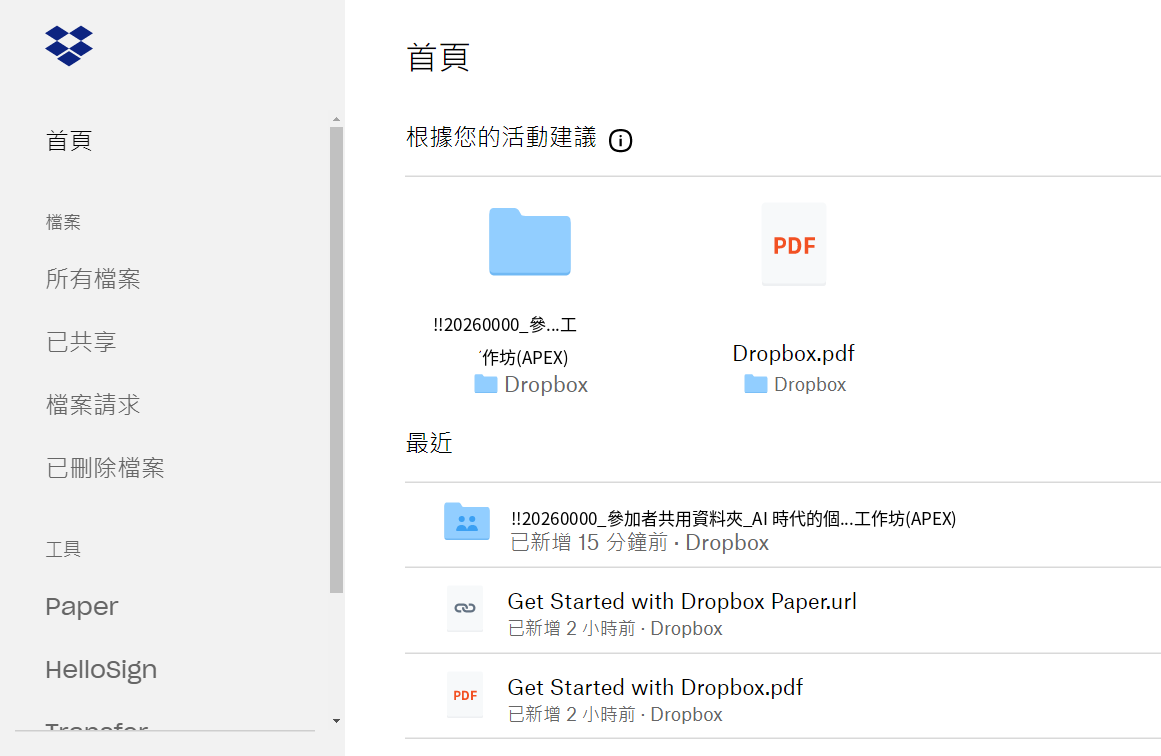The width and height of the screenshot is (1161, 756).
Task: Open HelloSign in the tools section
Action: 101,669
